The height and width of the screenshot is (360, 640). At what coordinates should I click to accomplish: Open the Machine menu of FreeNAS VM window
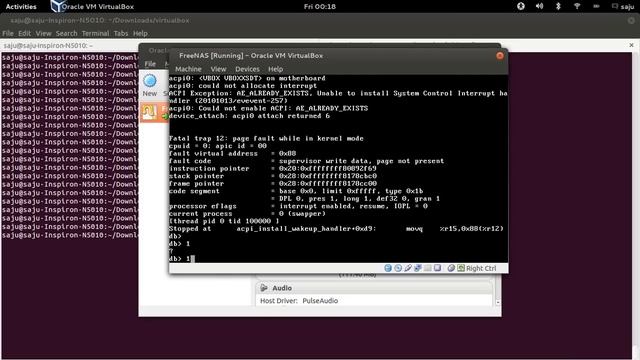point(188,69)
